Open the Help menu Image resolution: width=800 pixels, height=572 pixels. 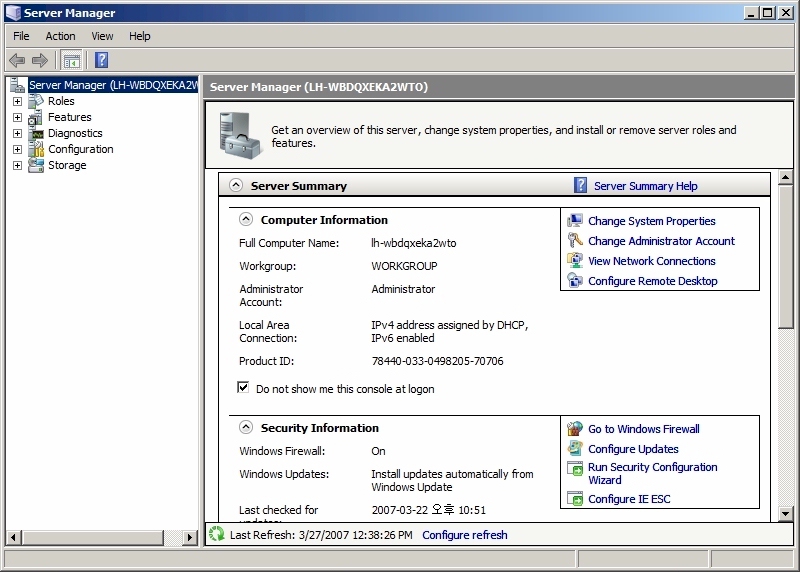(139, 36)
